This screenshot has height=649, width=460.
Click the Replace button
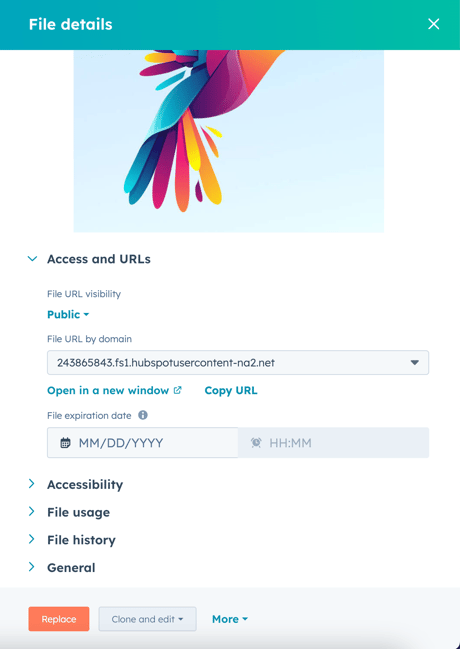click(59, 619)
